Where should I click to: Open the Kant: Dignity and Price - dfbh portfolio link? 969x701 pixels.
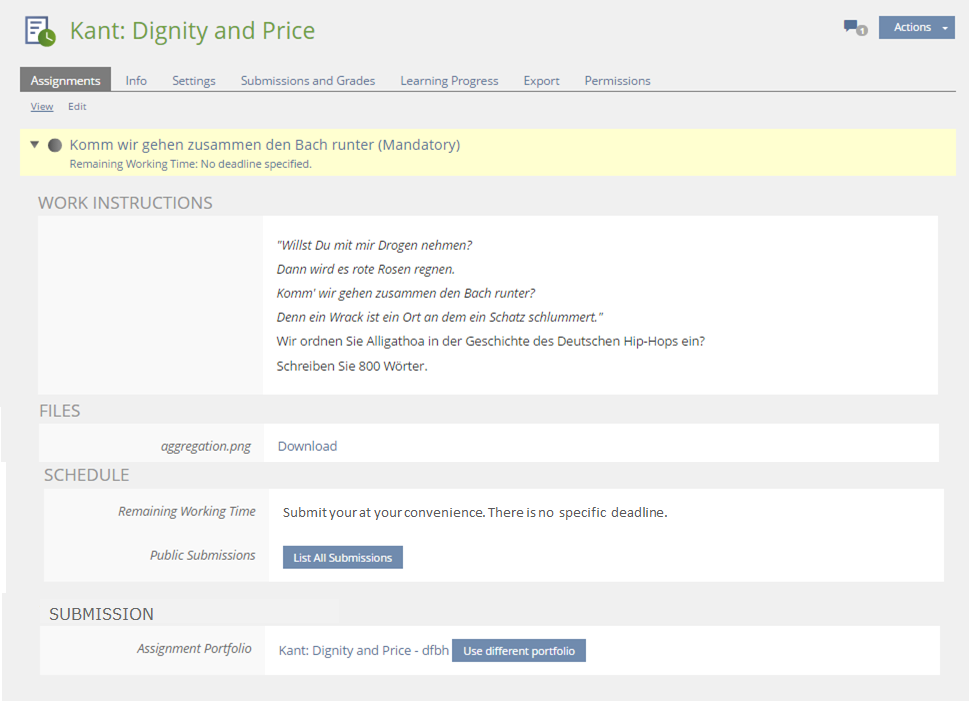click(363, 650)
